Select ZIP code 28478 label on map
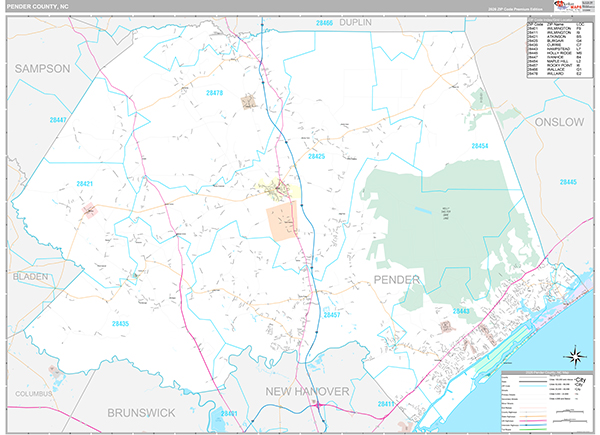The width and height of the screenshot is (600, 435). point(213,93)
